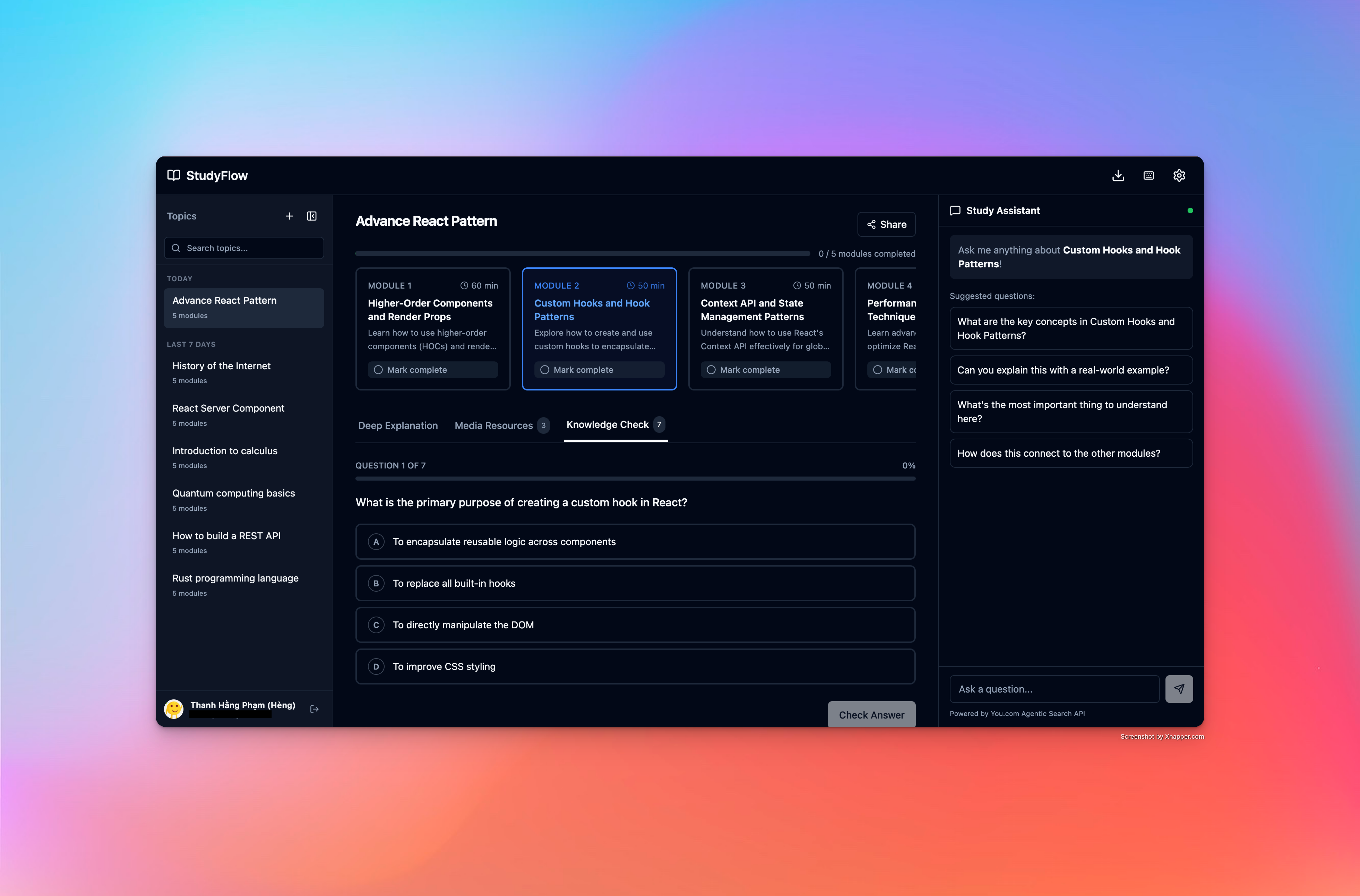Choose answer D improve CSS styling
This screenshot has height=896, width=1360.
(x=635, y=667)
